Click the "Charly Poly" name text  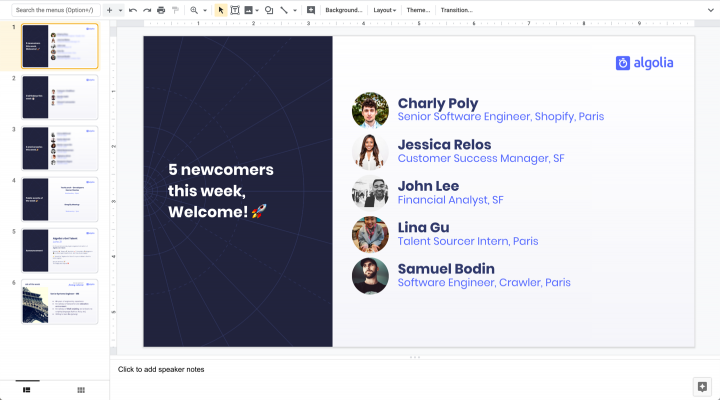(438, 104)
